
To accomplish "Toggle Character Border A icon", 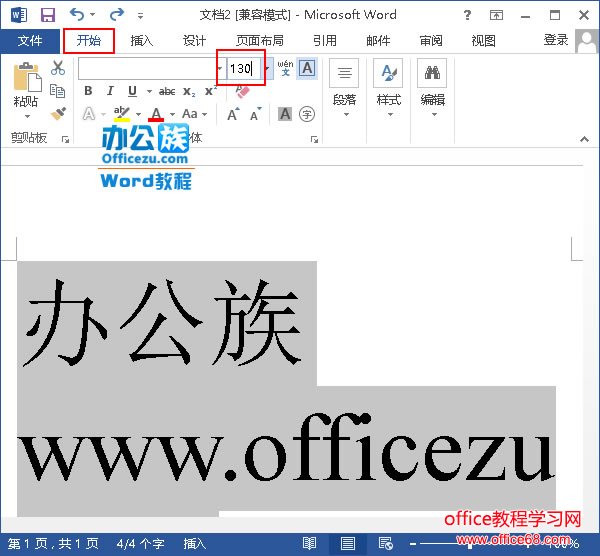I will click(307, 68).
